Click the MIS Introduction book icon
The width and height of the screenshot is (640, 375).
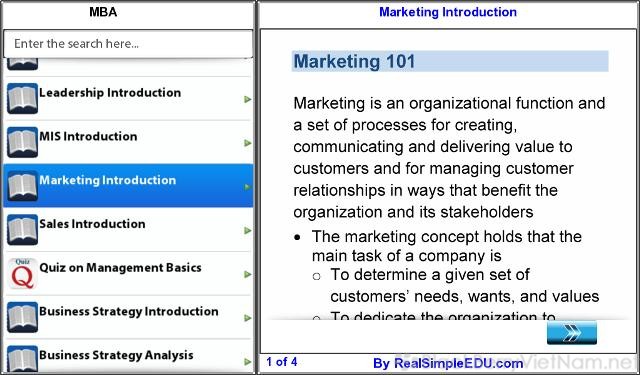[x=22, y=142]
